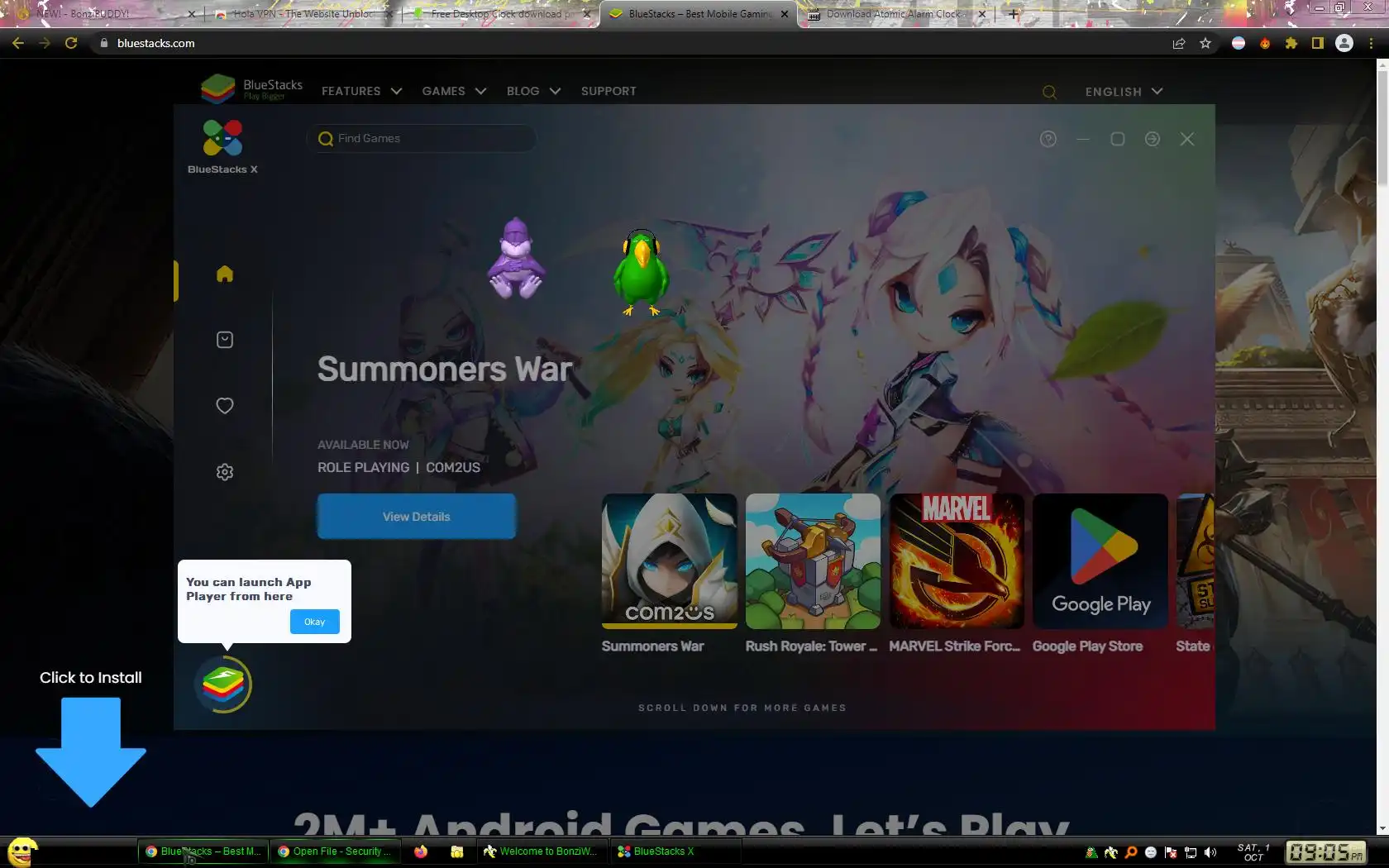Open the ENGLISH language dropdown
1389x868 pixels.
coord(1124,92)
